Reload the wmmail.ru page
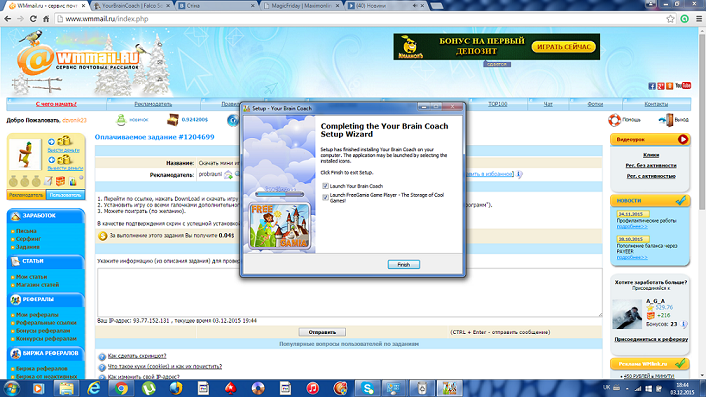This screenshot has width=706, height=397. pos(33,19)
